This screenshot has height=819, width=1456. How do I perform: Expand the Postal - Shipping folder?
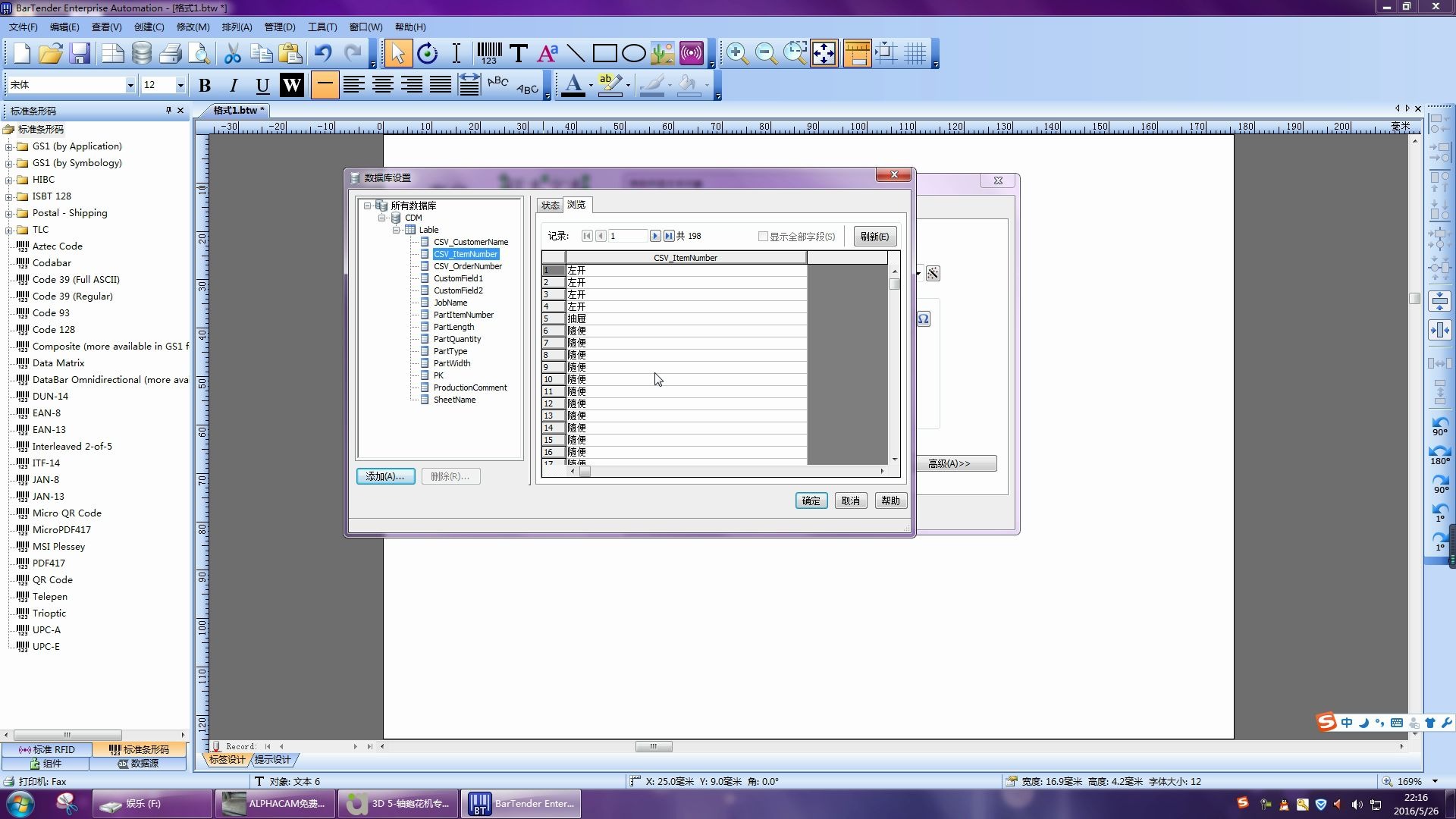click(x=8, y=213)
